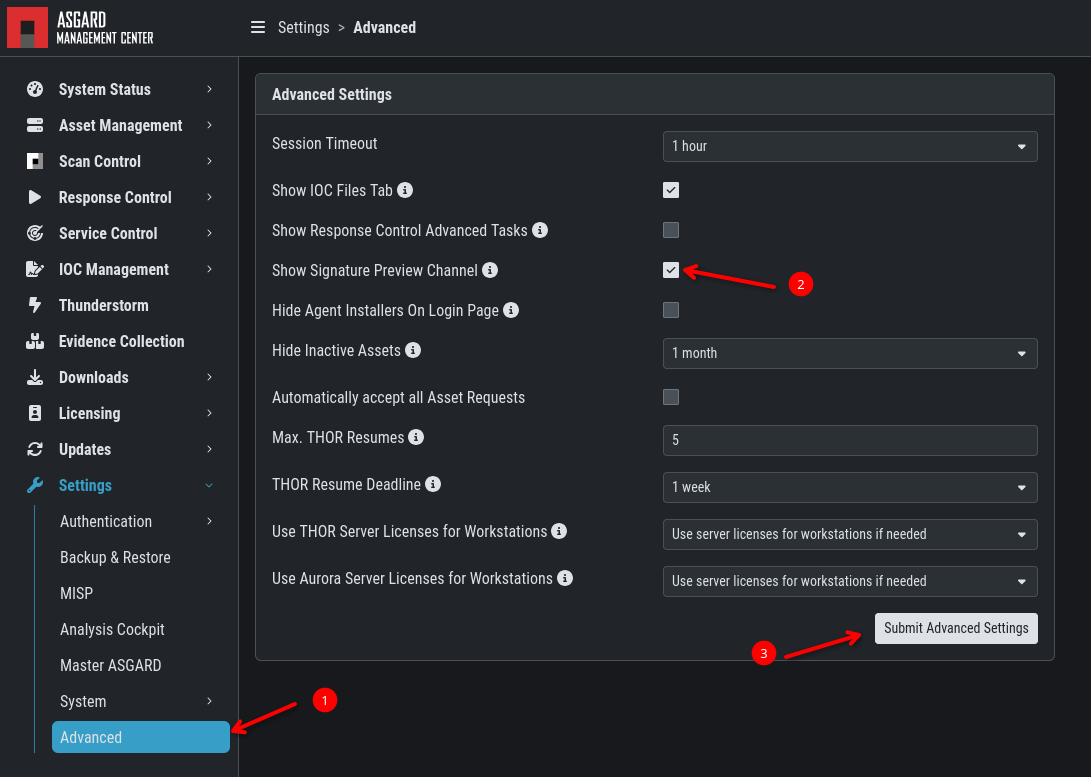Toggle Show Signature Preview Channel checkbox
This screenshot has width=1091, height=777.
point(671,270)
